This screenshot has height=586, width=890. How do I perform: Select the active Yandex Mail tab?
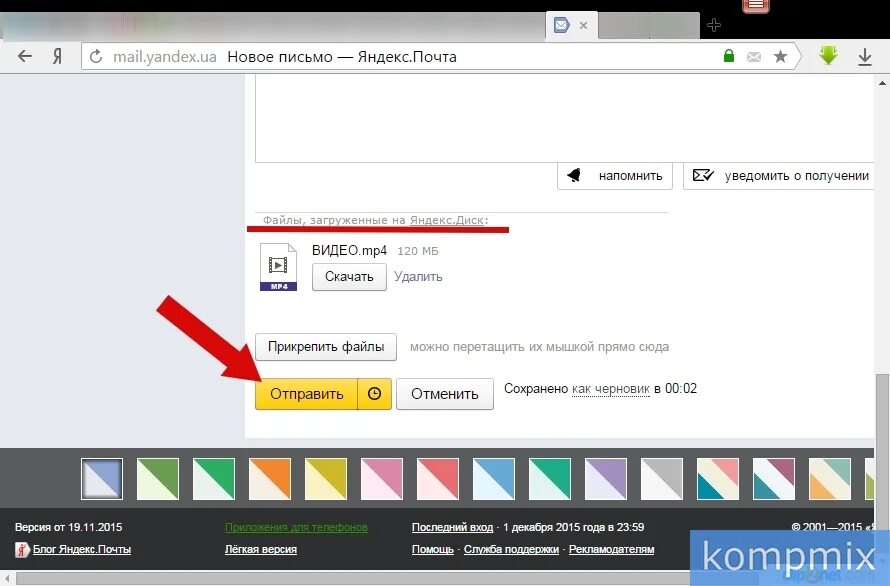point(571,26)
